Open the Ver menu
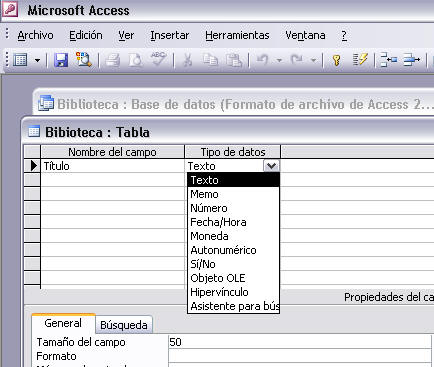The width and height of the screenshot is (434, 367). click(126, 35)
